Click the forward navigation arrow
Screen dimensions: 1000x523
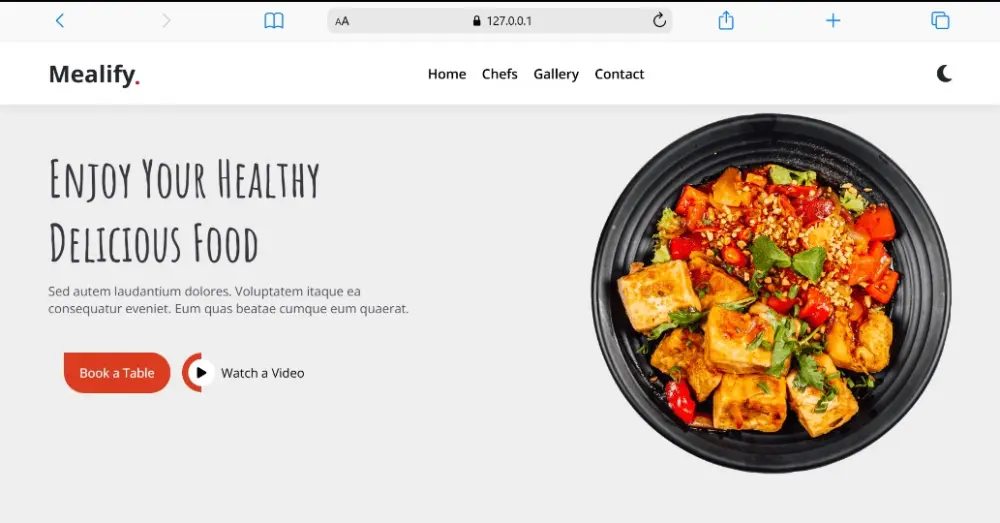point(166,21)
